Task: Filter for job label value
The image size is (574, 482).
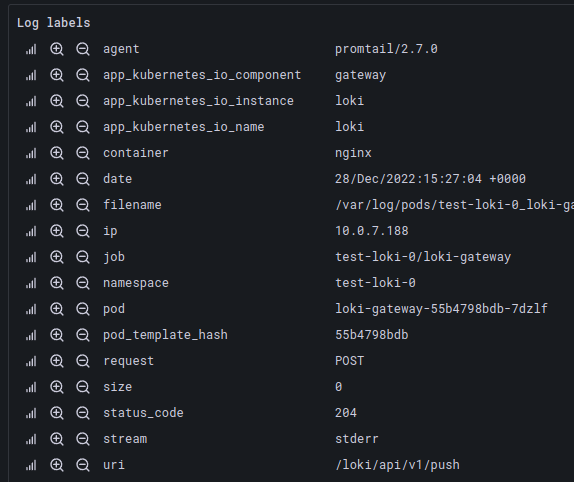Action: [57, 257]
